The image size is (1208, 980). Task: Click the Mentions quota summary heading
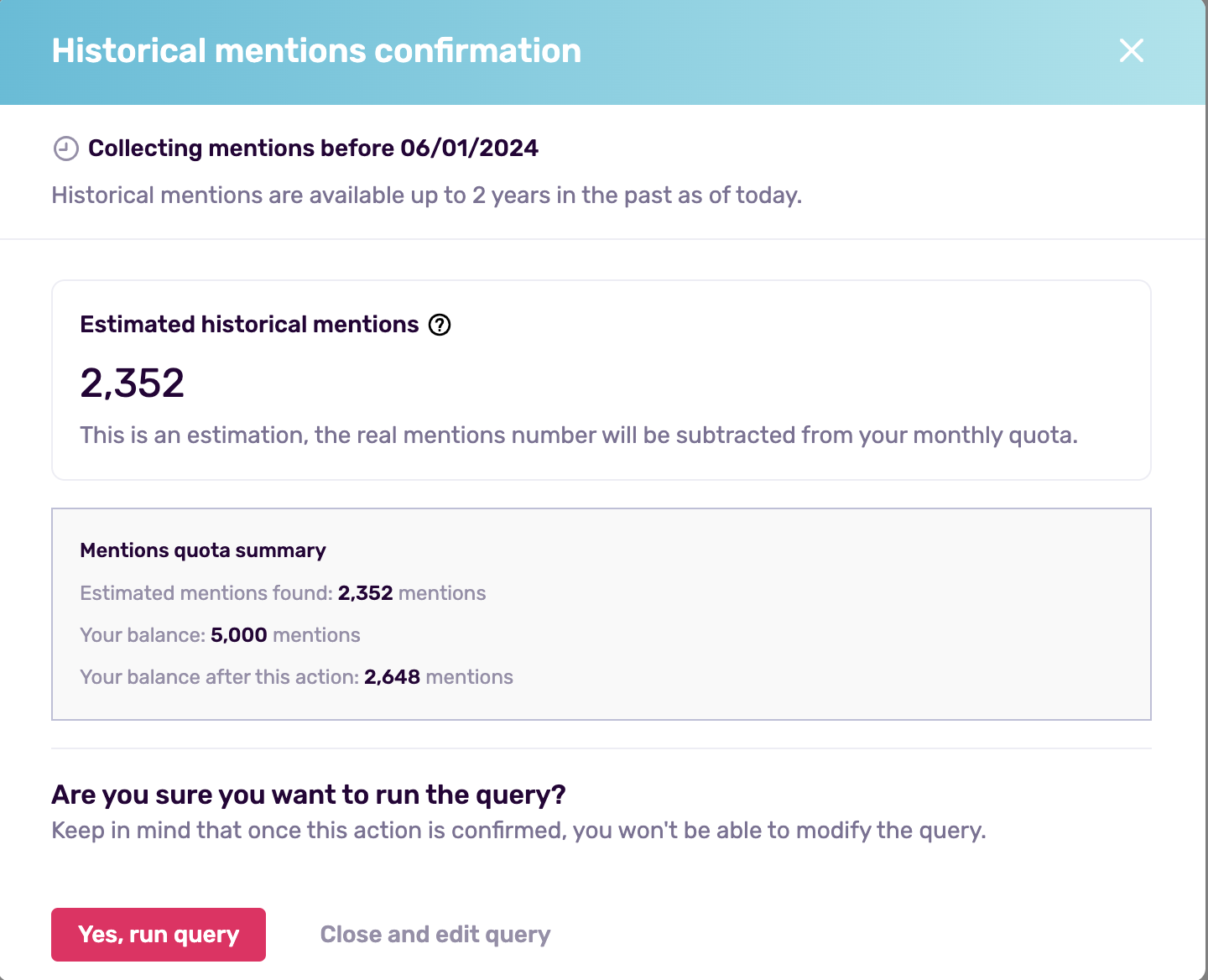(203, 550)
